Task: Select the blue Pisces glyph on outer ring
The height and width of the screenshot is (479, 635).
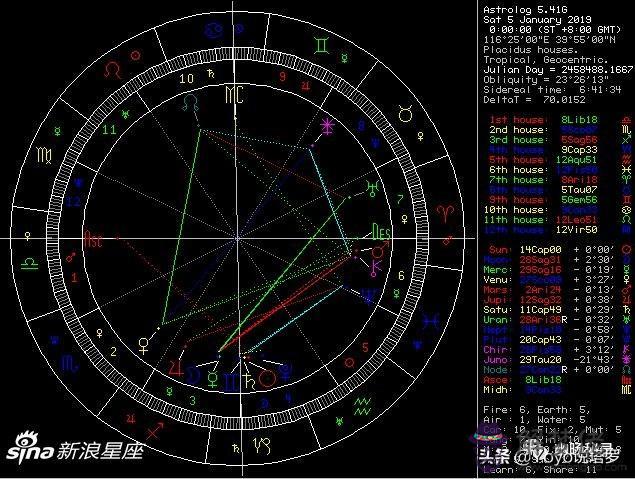Action: (x=431, y=321)
